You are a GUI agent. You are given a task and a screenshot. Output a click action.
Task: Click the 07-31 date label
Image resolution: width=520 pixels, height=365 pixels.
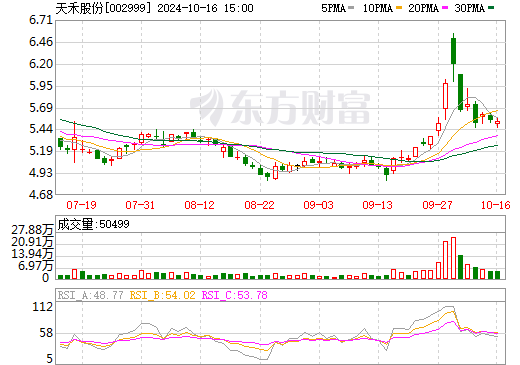click(140, 205)
